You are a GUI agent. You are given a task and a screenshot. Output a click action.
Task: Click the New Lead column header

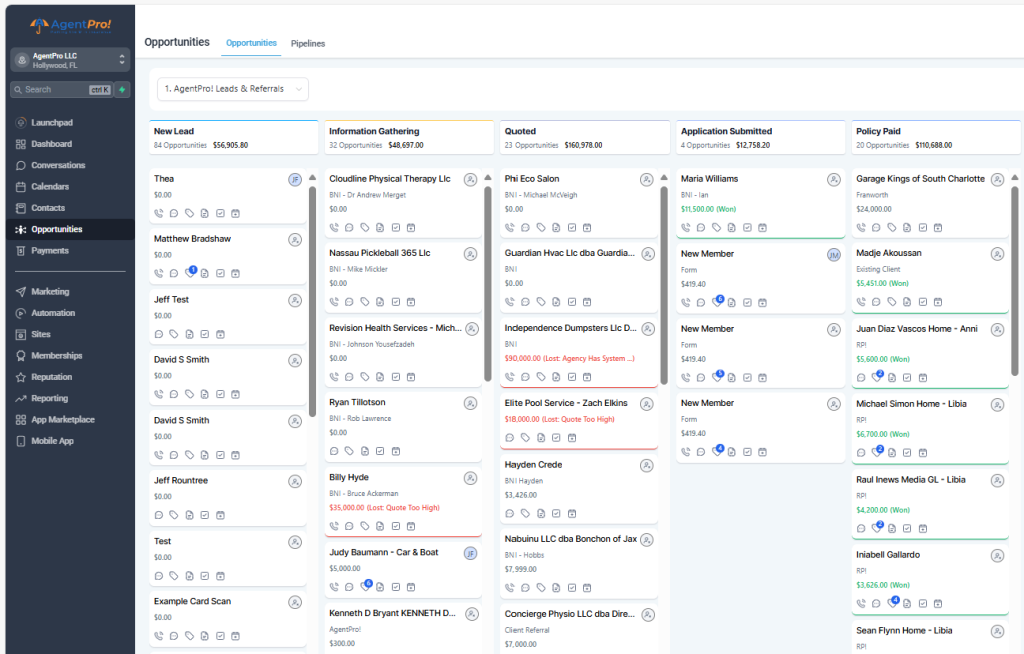click(x=233, y=137)
